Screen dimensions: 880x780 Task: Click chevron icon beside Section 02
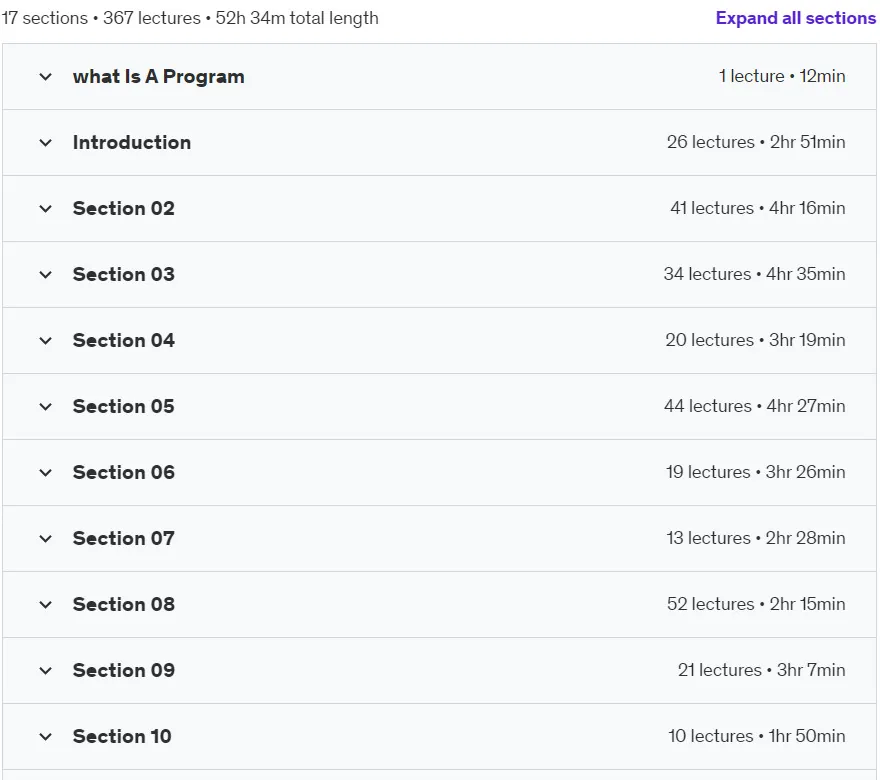[x=45, y=209]
